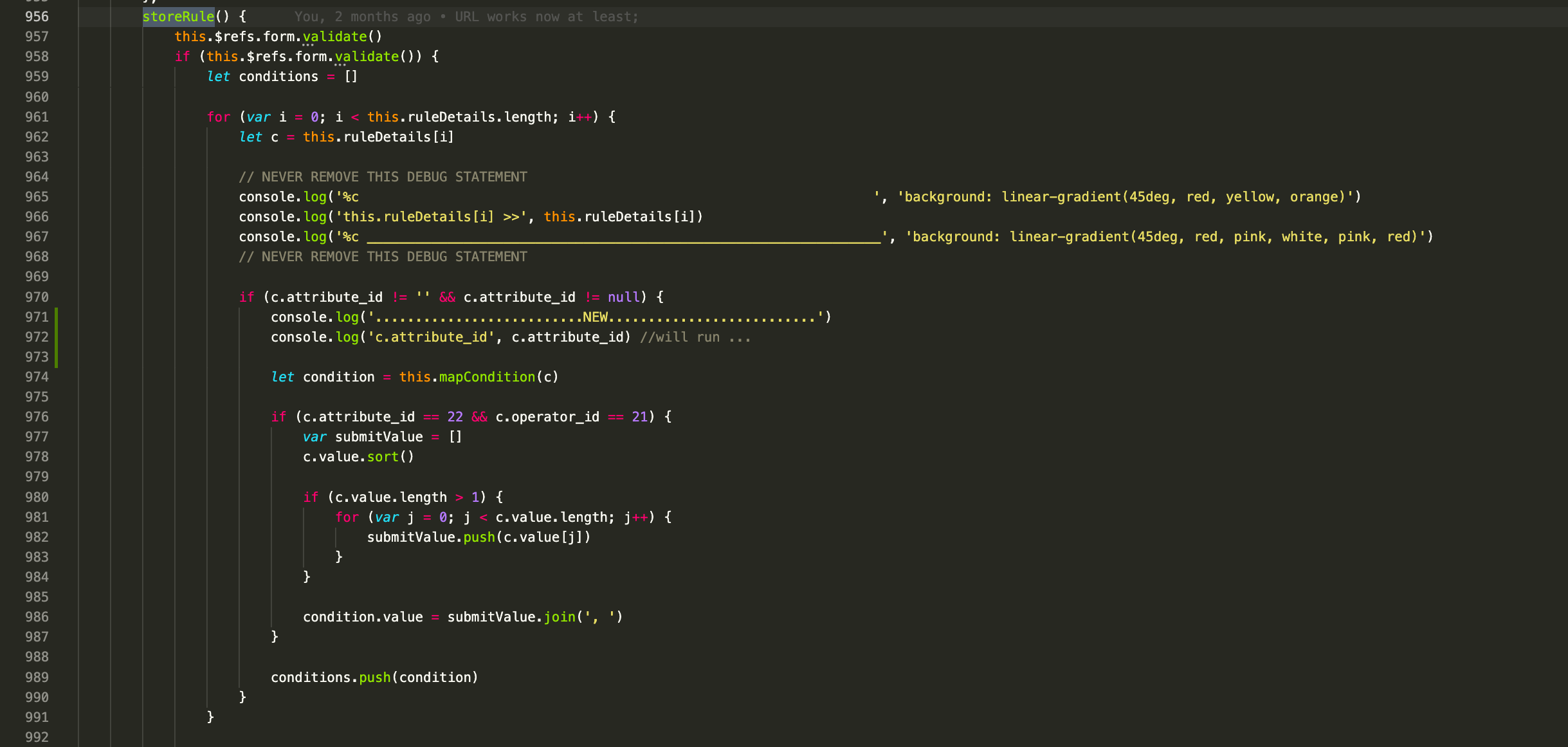Click the 'mapCondition' method call
The height and width of the screenshot is (747, 1568).
[487, 377]
